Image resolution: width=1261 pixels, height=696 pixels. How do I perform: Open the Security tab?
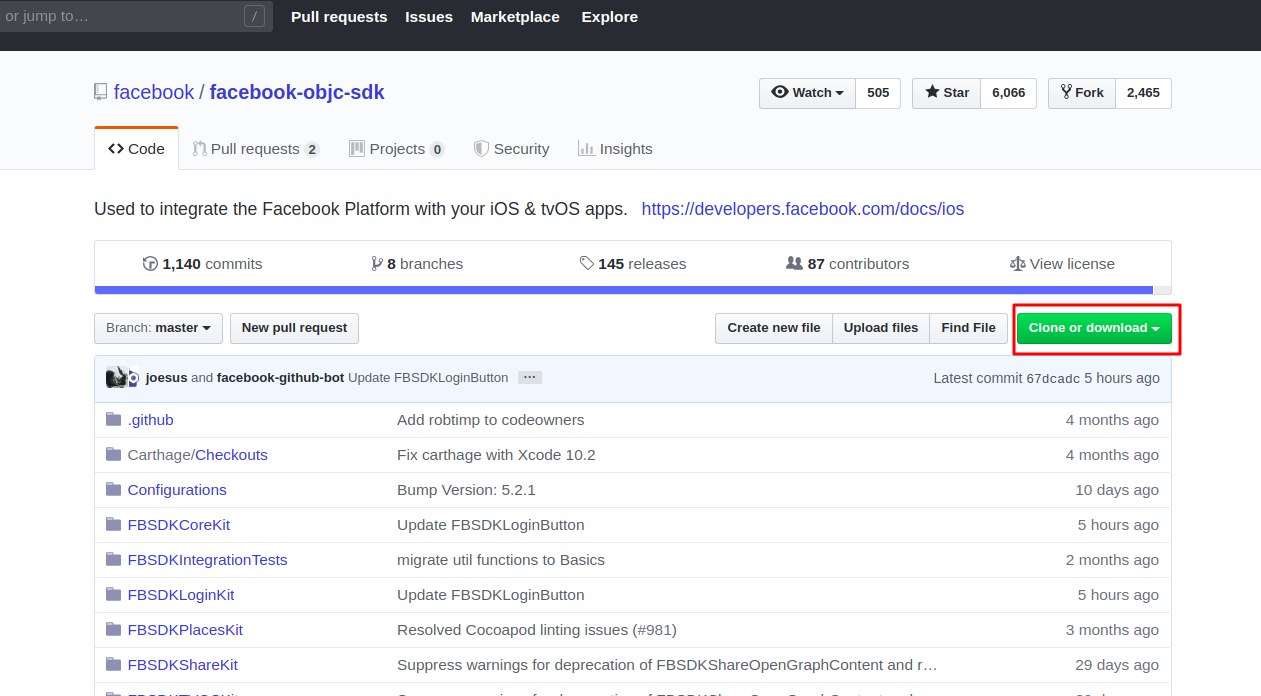[511, 149]
